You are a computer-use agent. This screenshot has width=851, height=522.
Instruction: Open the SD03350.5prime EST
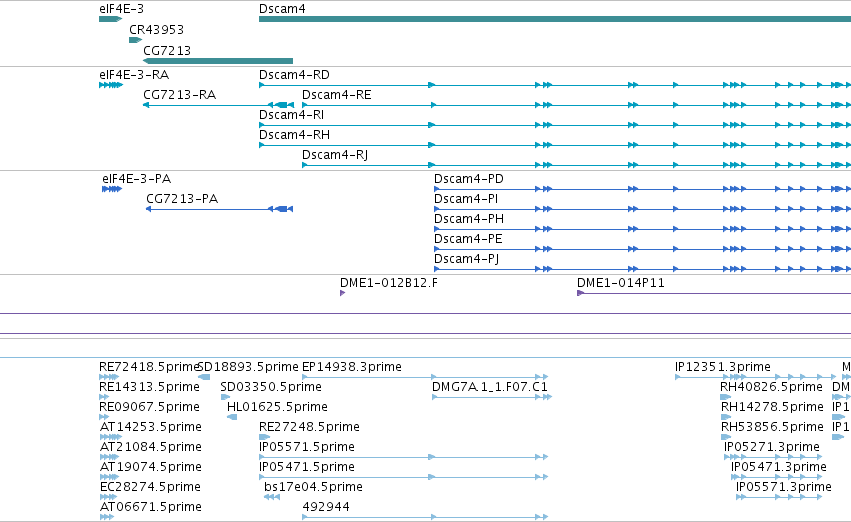(271, 387)
